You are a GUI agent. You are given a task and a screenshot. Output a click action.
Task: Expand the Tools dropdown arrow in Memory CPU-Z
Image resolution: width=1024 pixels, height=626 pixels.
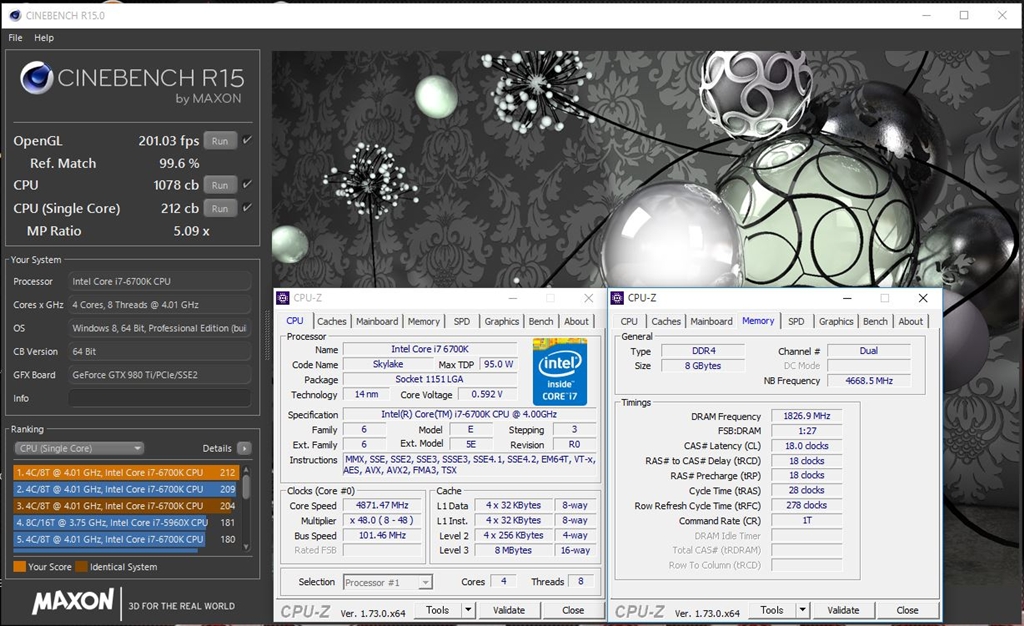801,610
